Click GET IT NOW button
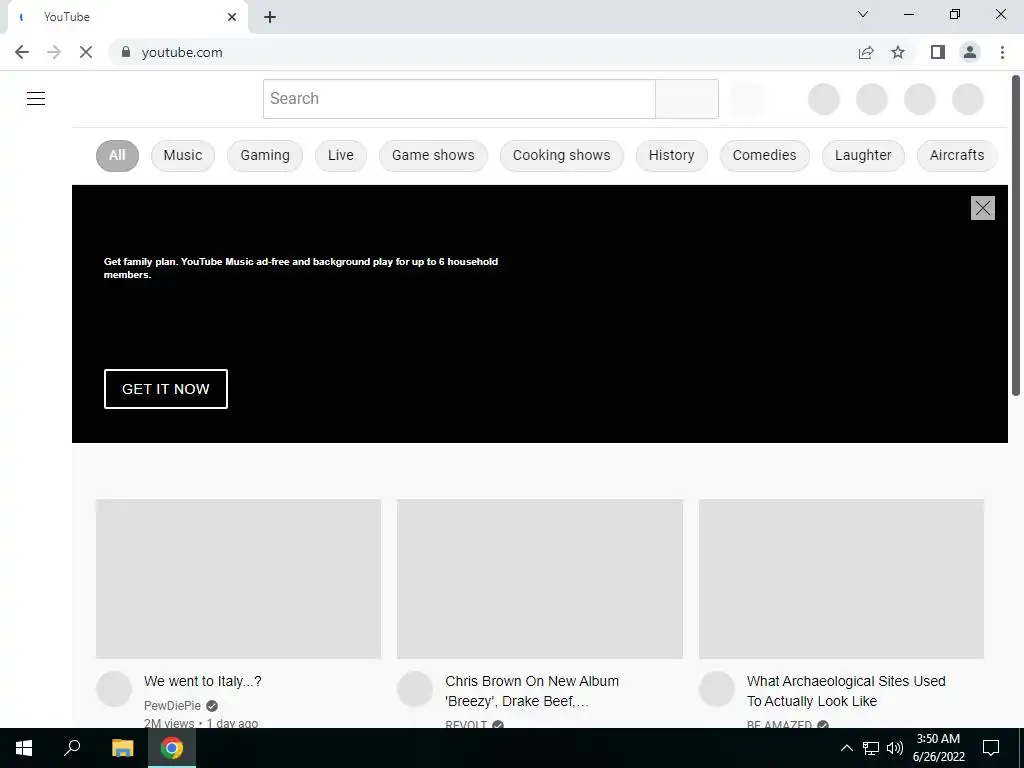Image resolution: width=1024 pixels, height=768 pixels. pos(166,389)
